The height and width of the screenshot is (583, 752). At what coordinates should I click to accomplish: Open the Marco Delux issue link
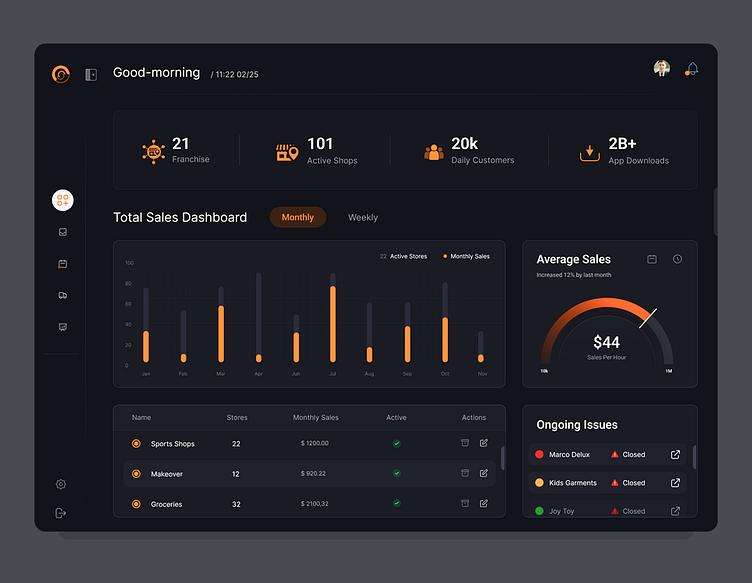(x=675, y=455)
